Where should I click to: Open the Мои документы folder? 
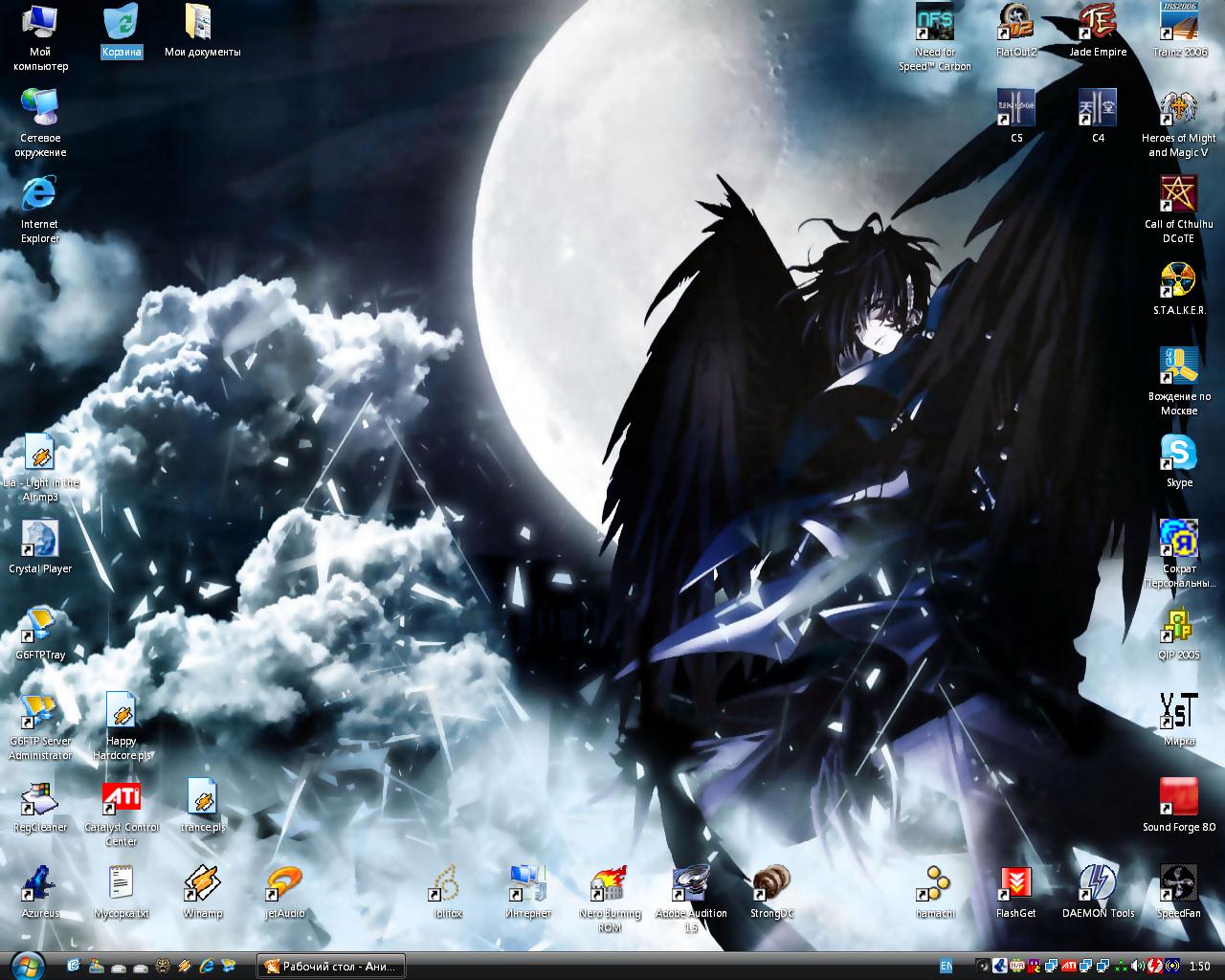[202, 32]
